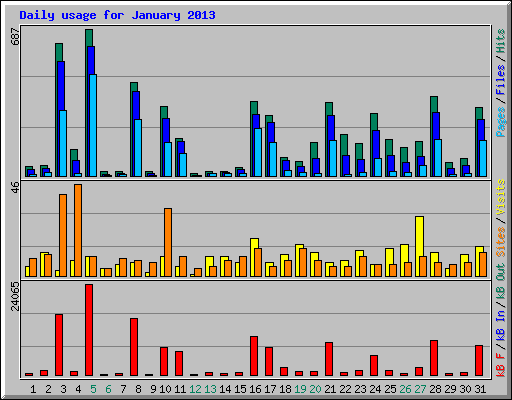Click the Sites legend label
This screenshot has width=512, height=400.
point(501,242)
